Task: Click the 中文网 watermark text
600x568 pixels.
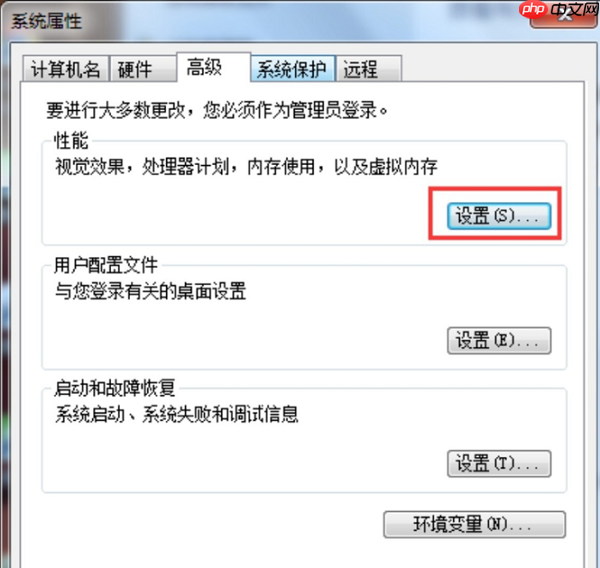Action: coord(575,10)
